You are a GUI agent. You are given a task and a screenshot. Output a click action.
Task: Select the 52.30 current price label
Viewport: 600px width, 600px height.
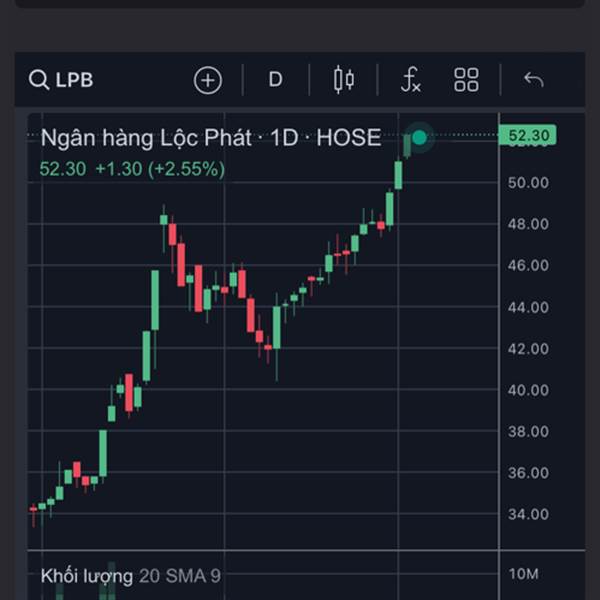pos(527,135)
